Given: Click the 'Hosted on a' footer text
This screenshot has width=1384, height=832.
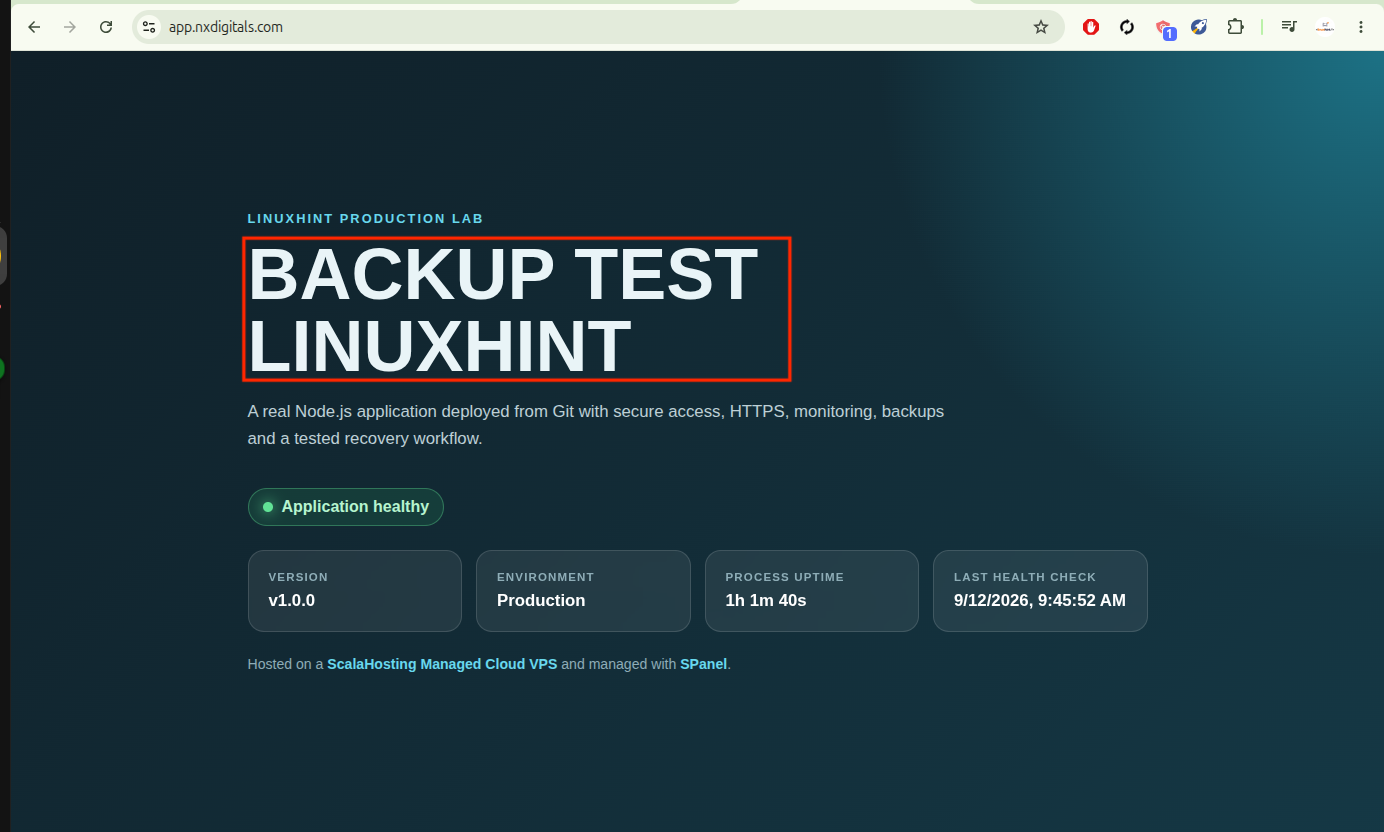Looking at the screenshot, I should (x=286, y=664).
